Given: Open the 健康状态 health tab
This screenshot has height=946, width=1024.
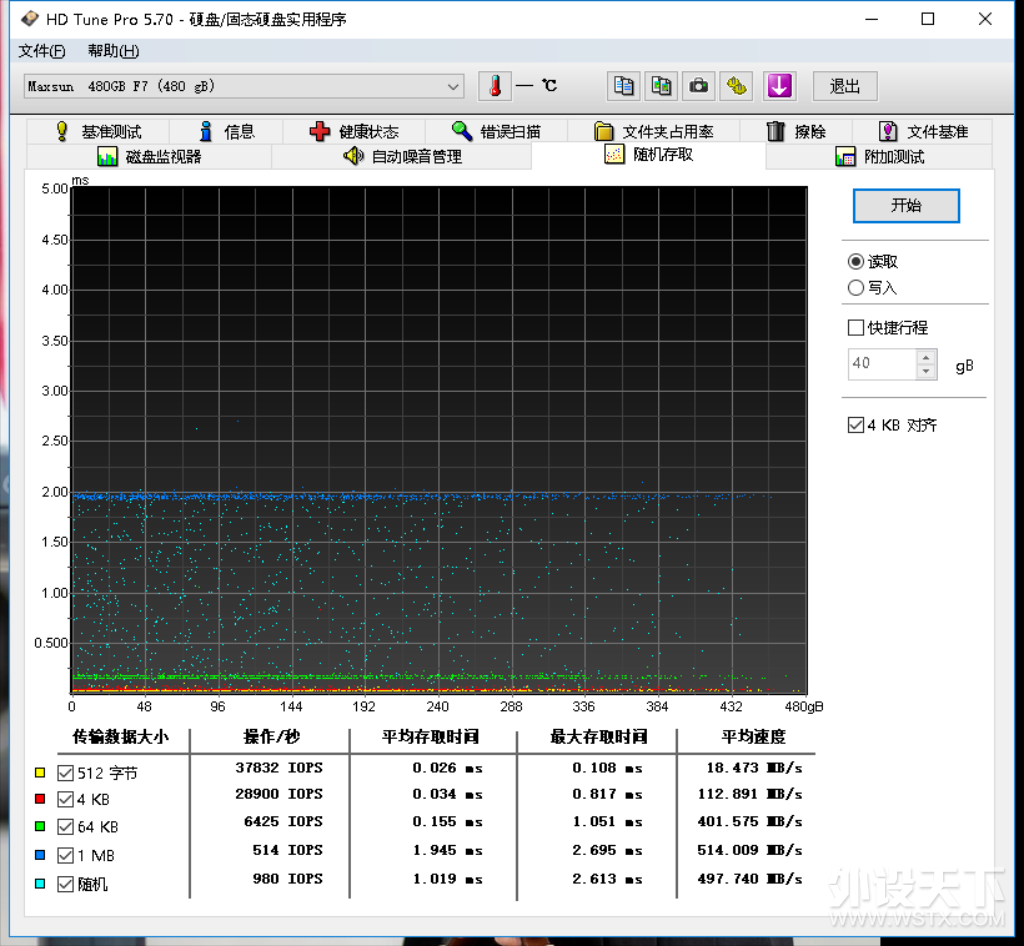Looking at the screenshot, I should pyautogui.click(x=354, y=132).
